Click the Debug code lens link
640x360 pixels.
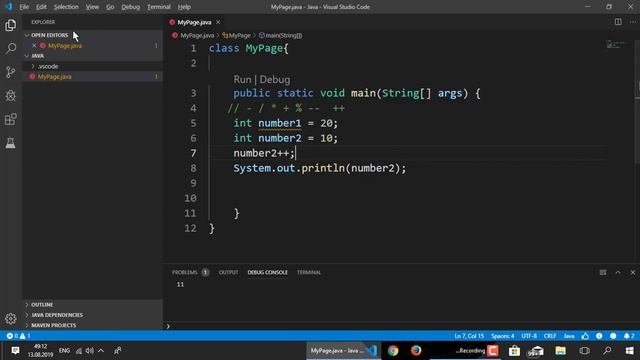tap(275, 79)
